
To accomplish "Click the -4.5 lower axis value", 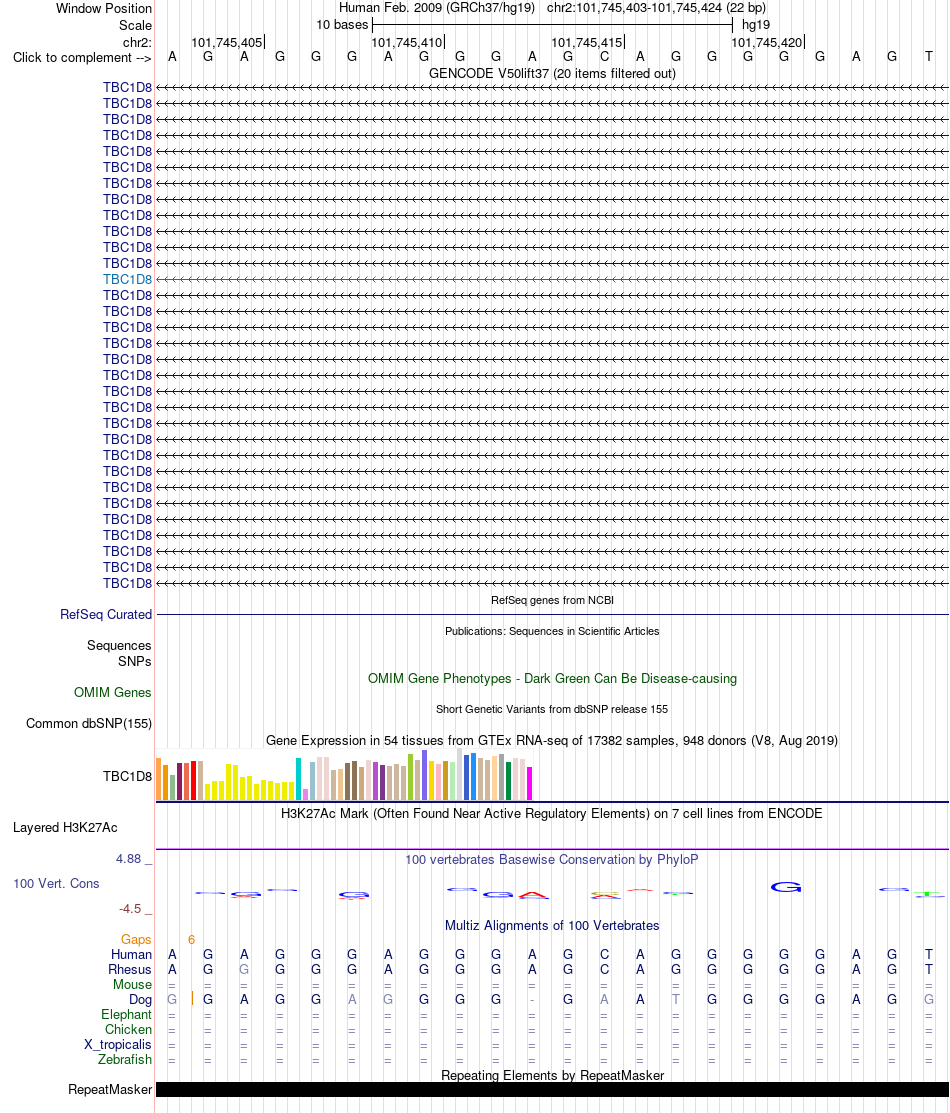I will [130, 909].
